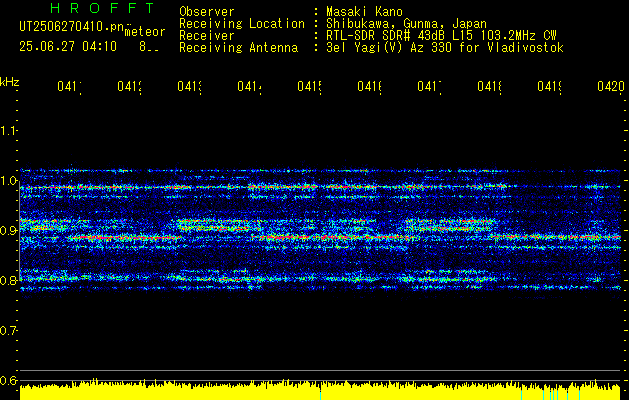
Task: Click the word meteor in the header
Action: pos(145,32)
